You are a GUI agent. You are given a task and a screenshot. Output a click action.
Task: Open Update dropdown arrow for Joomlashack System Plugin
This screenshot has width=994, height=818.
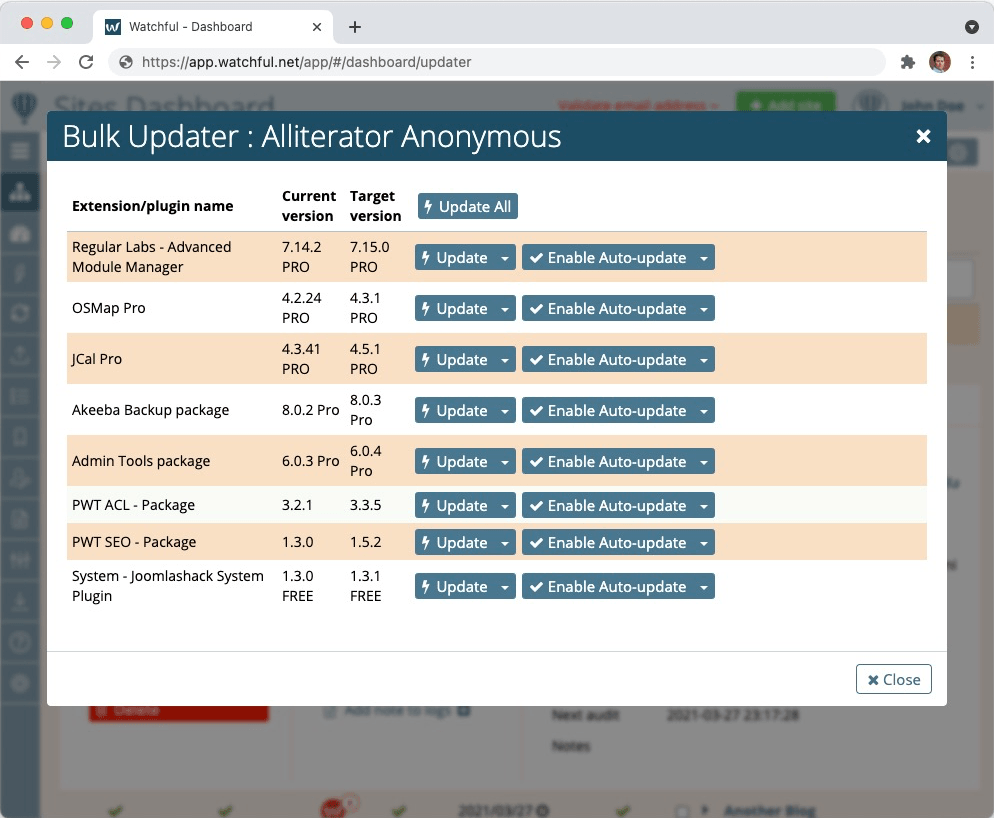505,586
